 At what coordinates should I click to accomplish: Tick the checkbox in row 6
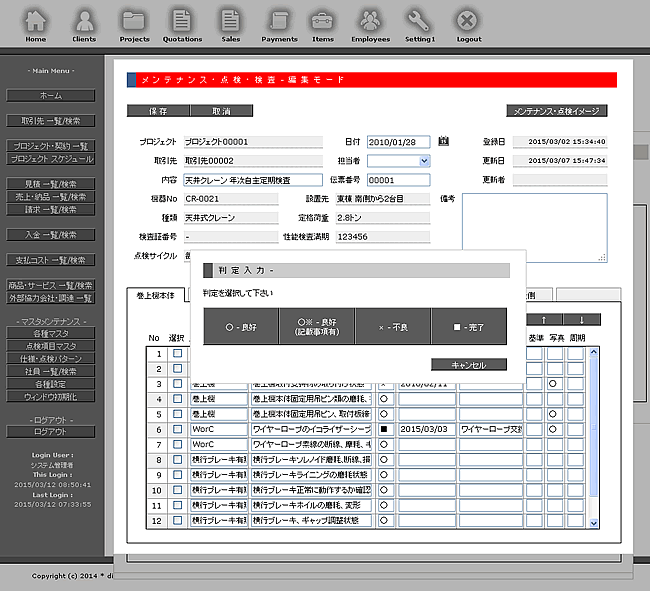177,429
